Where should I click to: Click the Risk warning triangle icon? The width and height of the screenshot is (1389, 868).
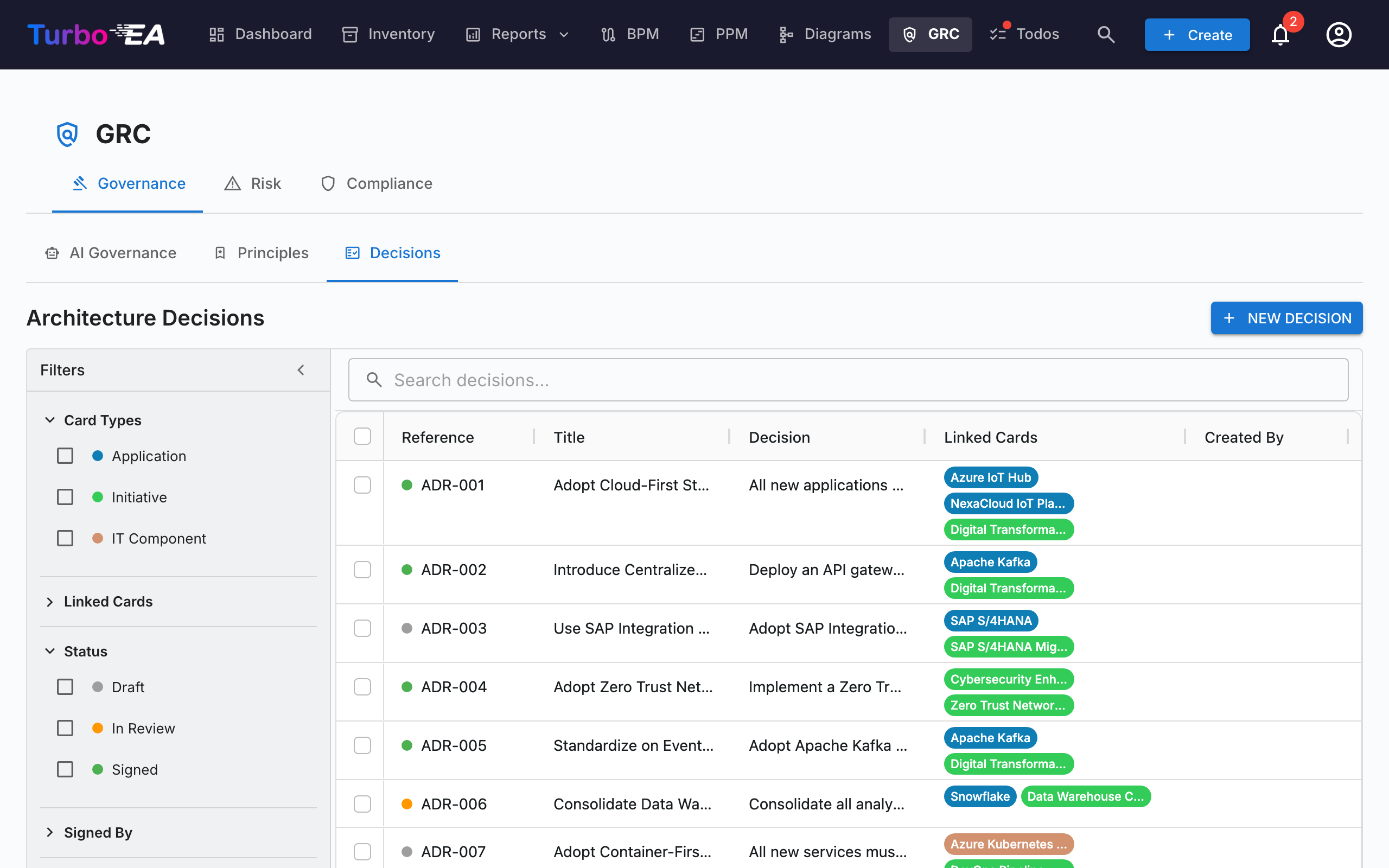pos(232,183)
